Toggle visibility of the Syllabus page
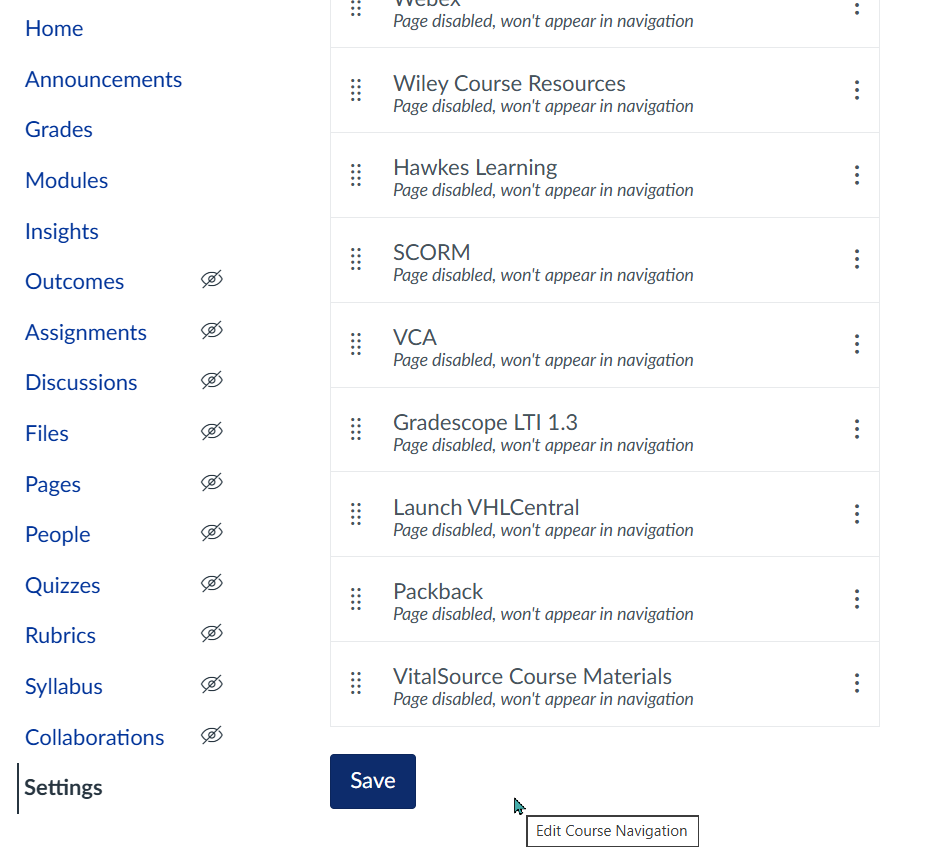Image resolution: width=946 pixels, height=859 pixels. coord(211,684)
